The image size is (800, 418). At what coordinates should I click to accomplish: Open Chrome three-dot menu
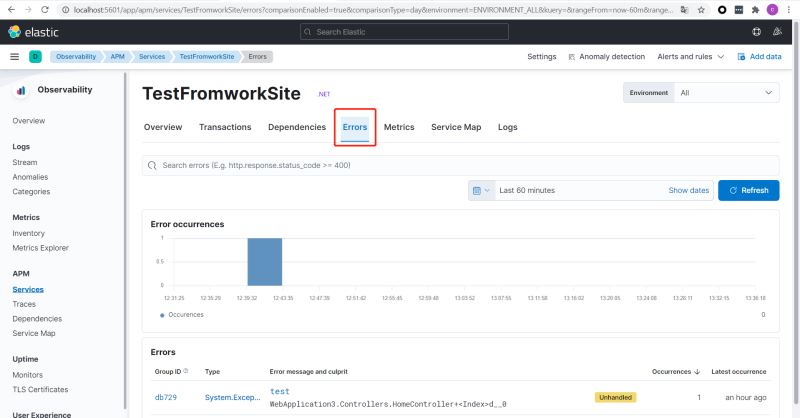click(x=789, y=10)
